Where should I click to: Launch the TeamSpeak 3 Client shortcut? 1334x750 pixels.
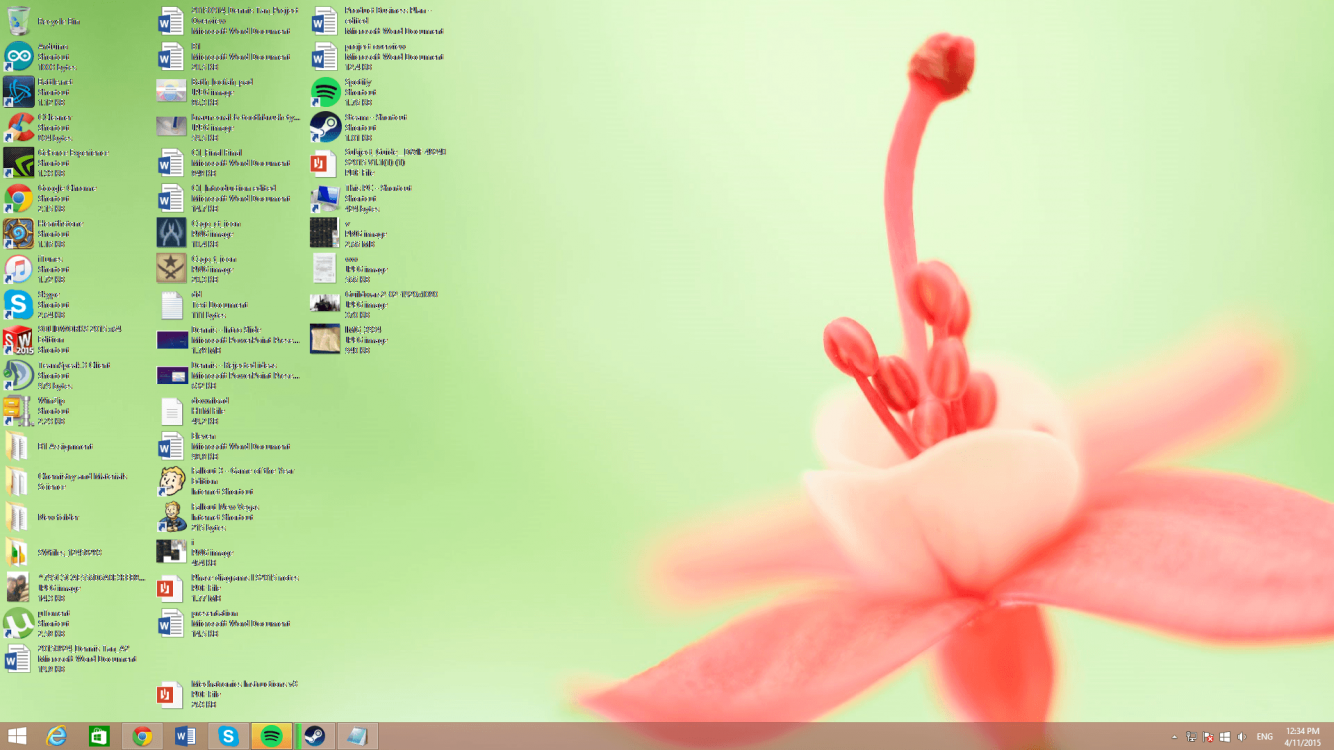click(16, 373)
